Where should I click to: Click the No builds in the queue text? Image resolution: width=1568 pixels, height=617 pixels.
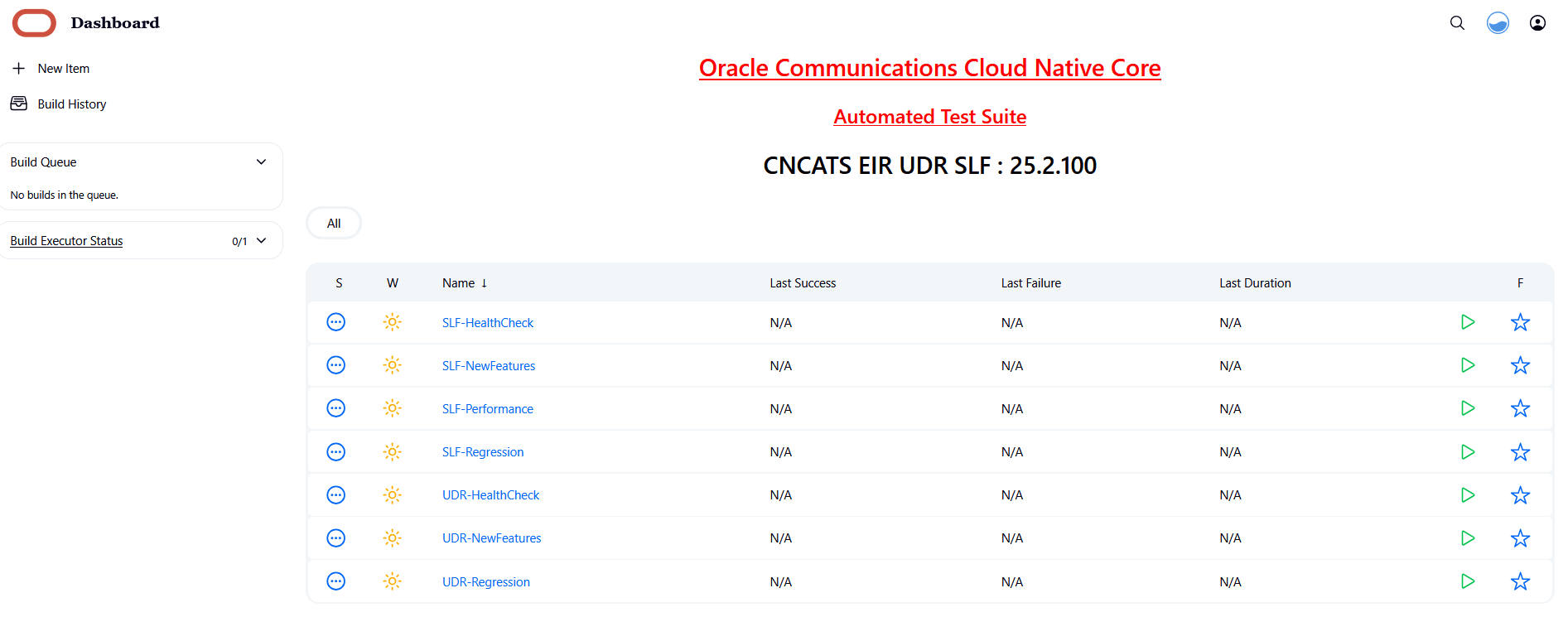(x=65, y=195)
